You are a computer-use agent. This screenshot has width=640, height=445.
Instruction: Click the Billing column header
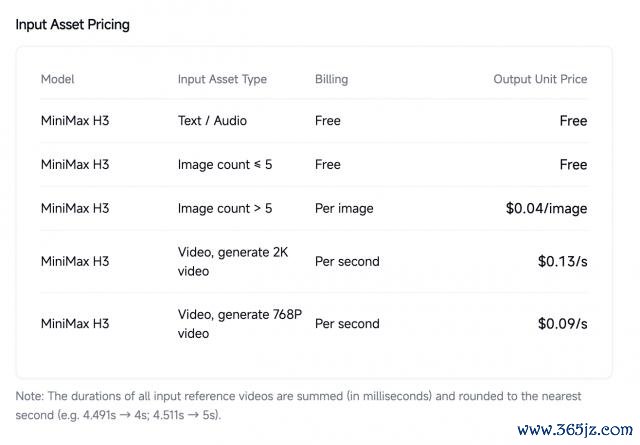coord(331,79)
